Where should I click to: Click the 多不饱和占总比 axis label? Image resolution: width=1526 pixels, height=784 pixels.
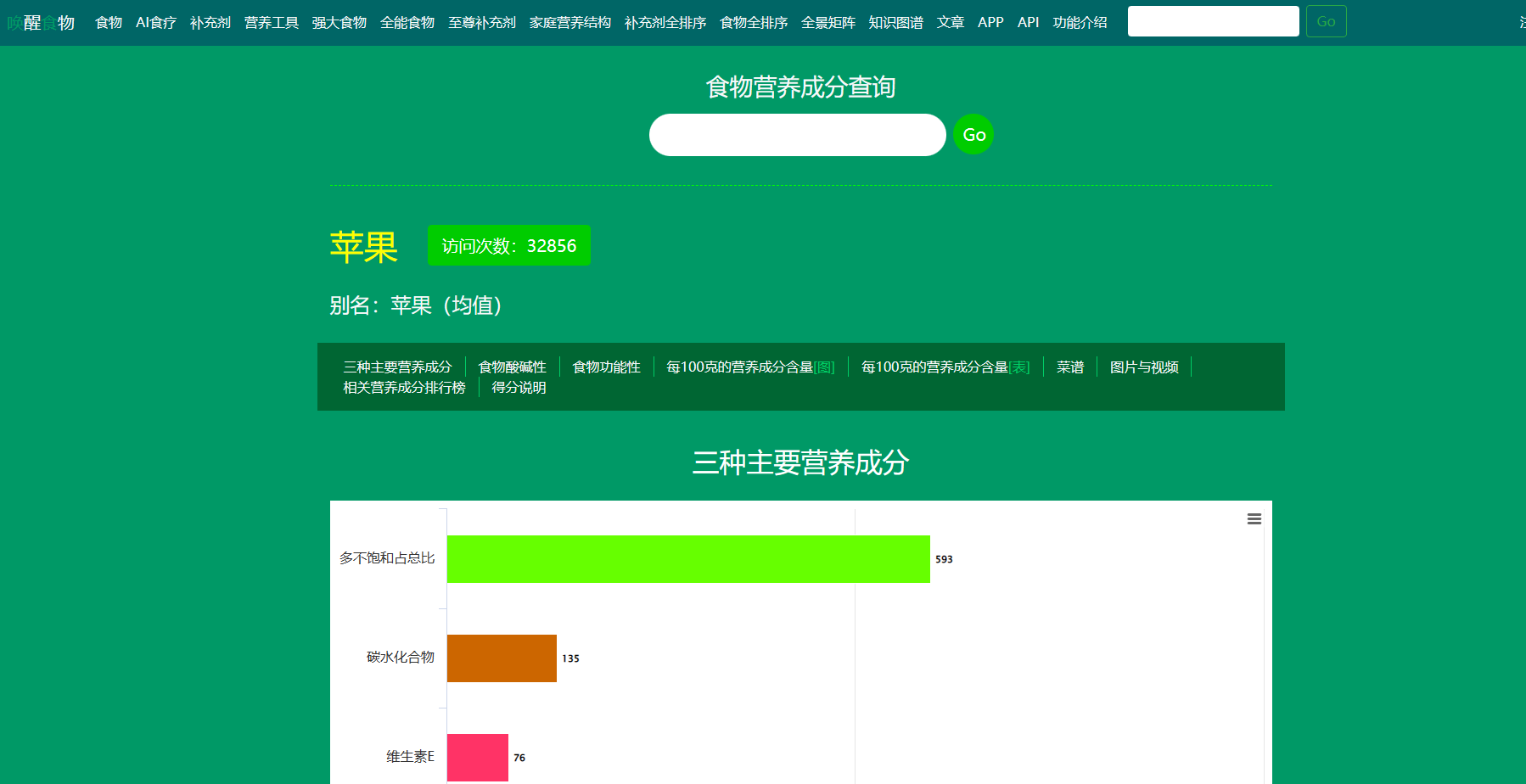(387, 558)
